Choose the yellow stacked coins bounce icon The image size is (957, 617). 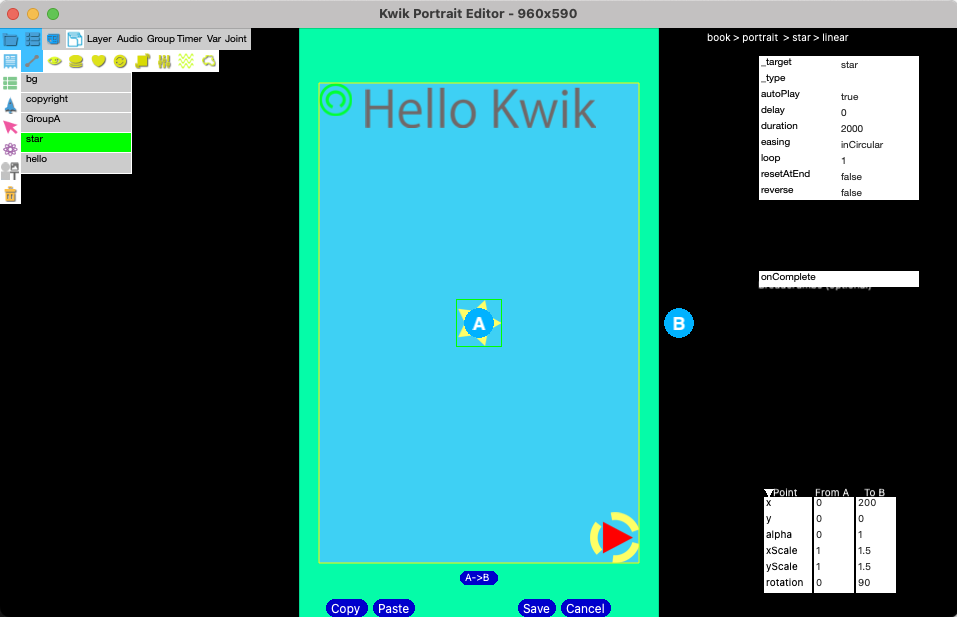click(x=76, y=61)
